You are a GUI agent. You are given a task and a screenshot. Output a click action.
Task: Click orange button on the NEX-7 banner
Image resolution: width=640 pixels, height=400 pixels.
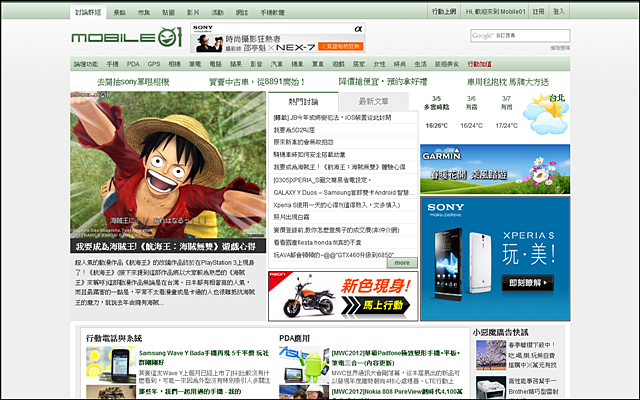coord(340,47)
